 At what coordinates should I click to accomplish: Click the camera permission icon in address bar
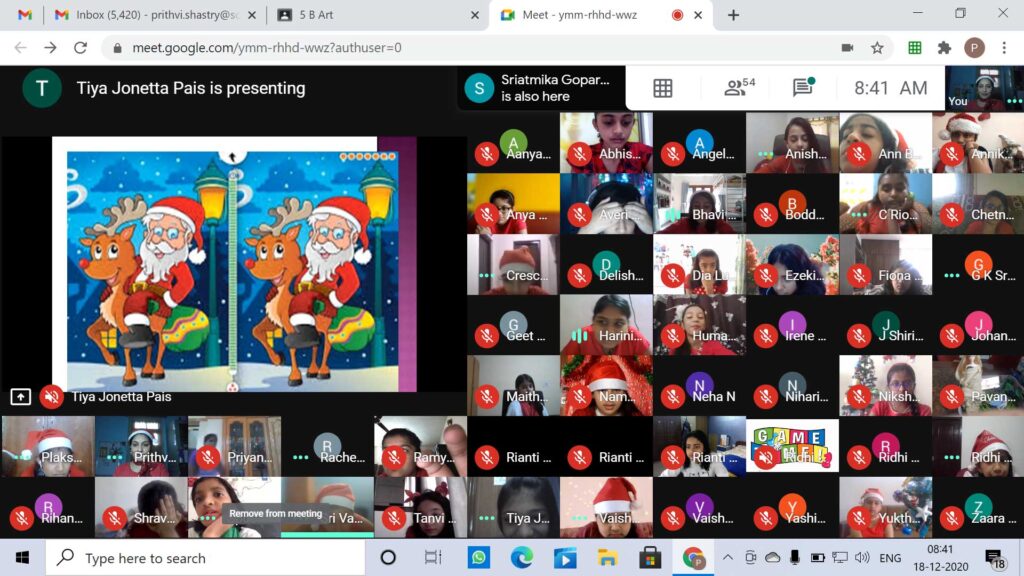coord(847,48)
